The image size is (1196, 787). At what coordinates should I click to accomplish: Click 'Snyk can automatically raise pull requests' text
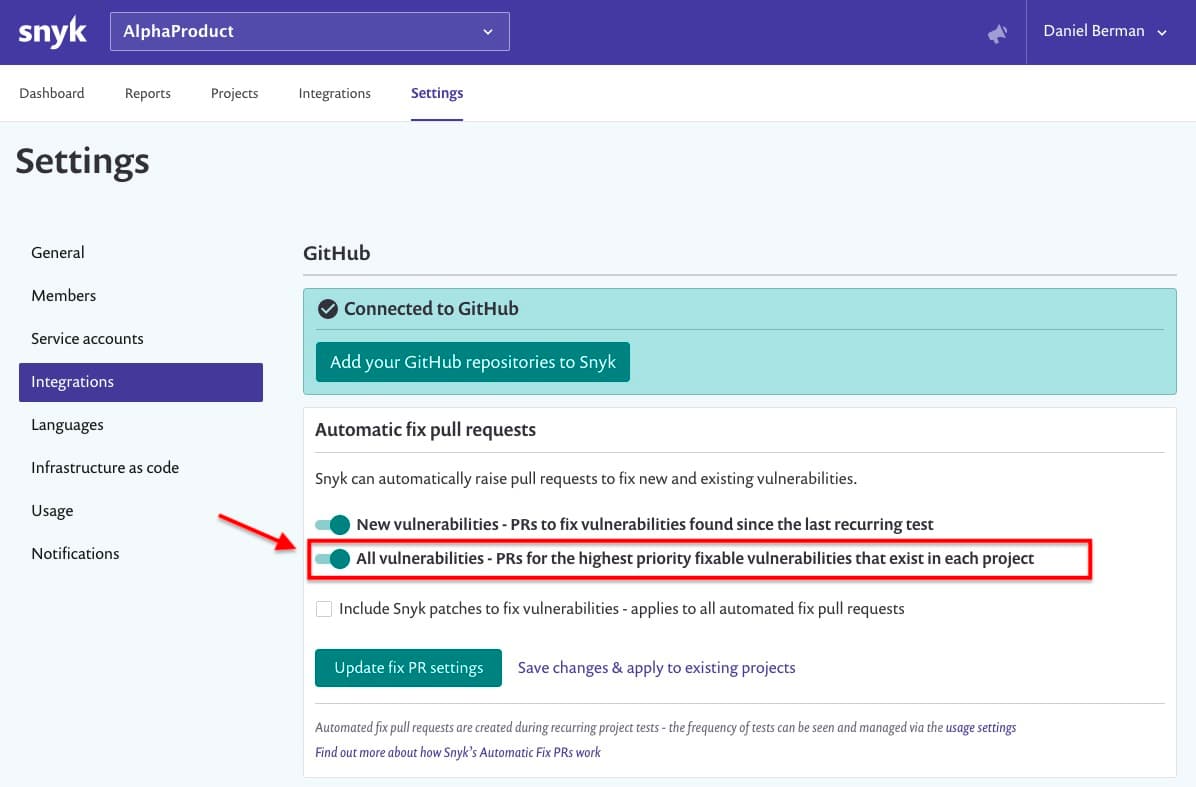click(x=586, y=479)
